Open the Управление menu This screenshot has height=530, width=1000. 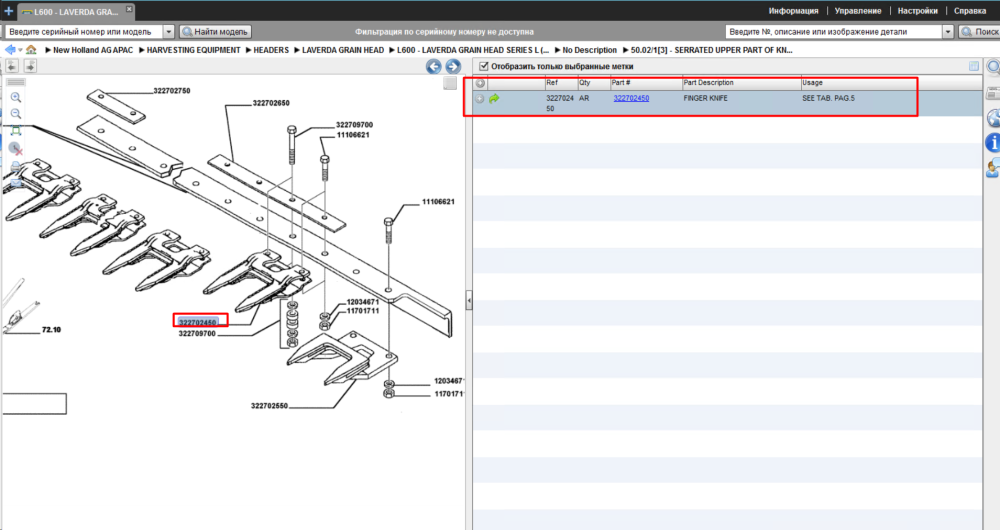tap(858, 11)
